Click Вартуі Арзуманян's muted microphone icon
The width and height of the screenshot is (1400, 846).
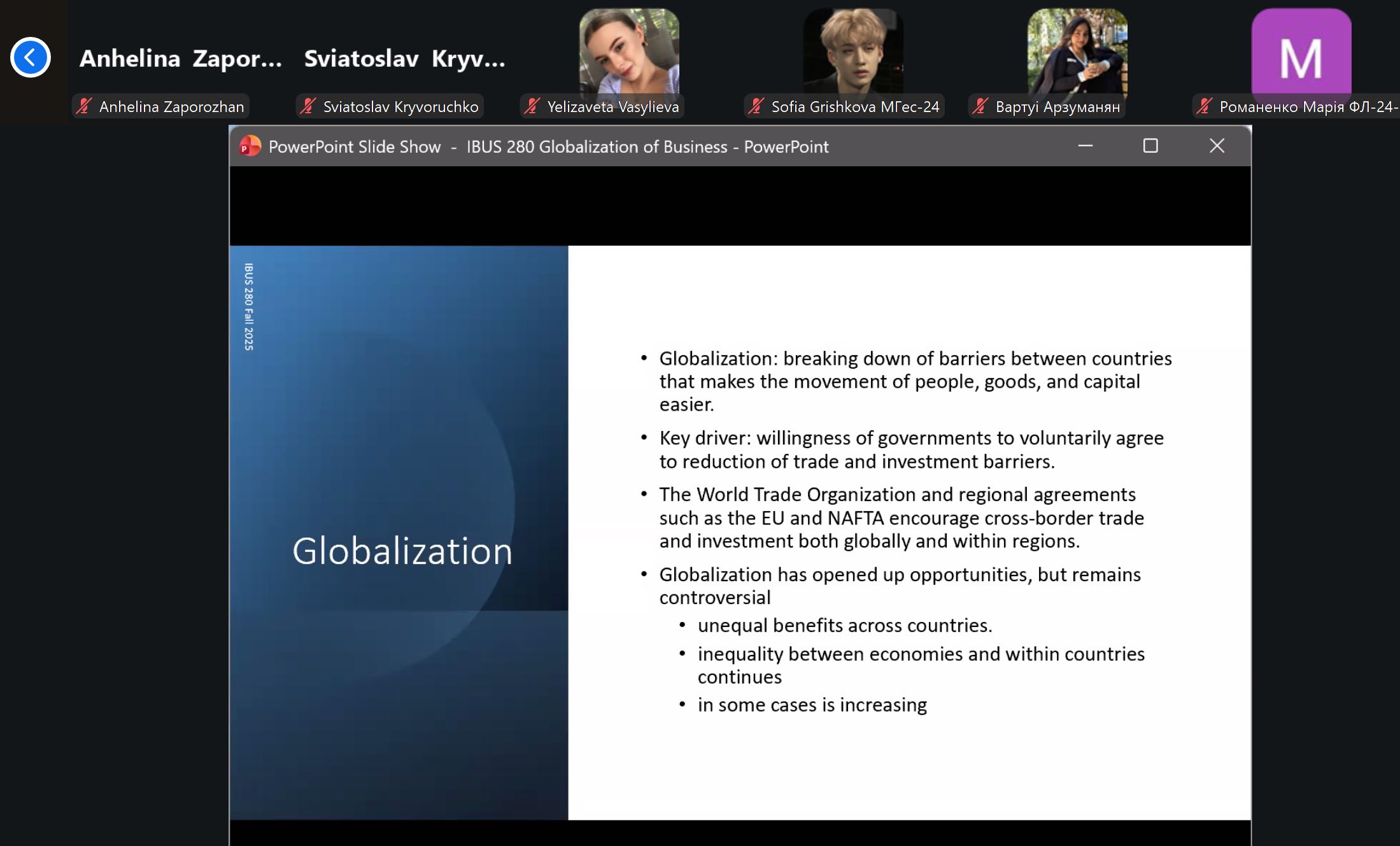click(980, 106)
